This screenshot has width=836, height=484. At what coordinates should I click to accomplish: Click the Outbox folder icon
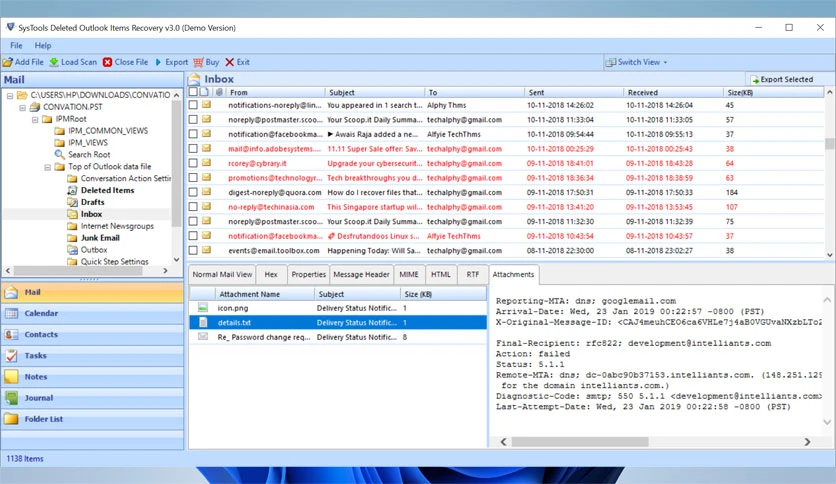coord(73,250)
